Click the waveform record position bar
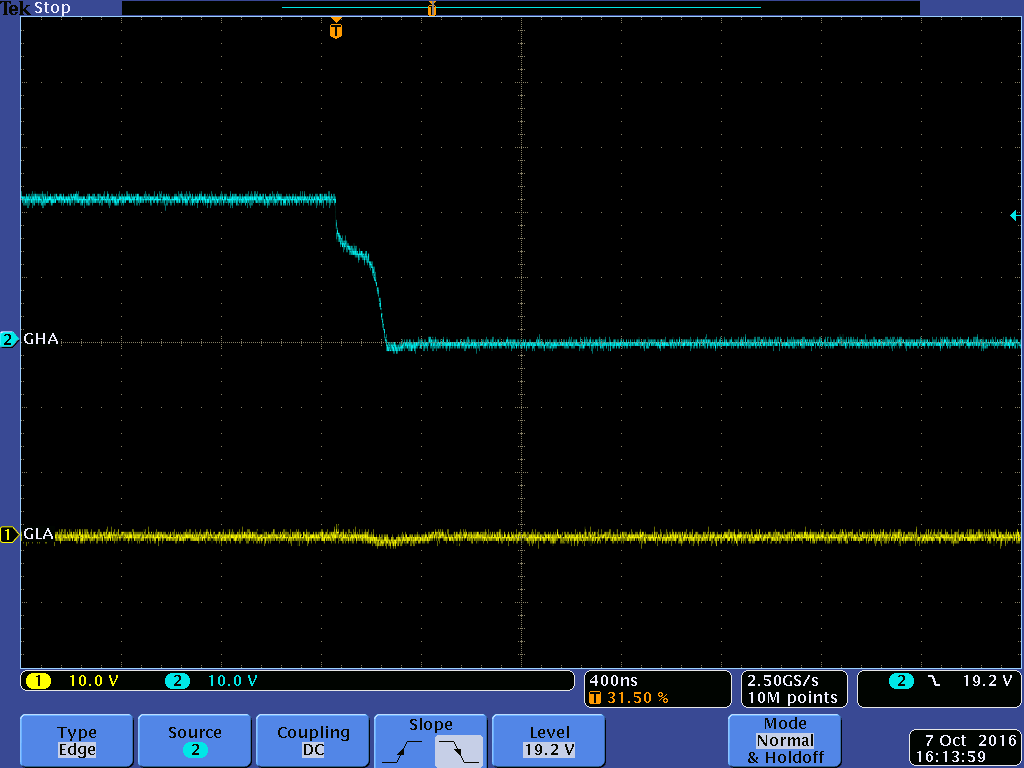 pos(520,8)
